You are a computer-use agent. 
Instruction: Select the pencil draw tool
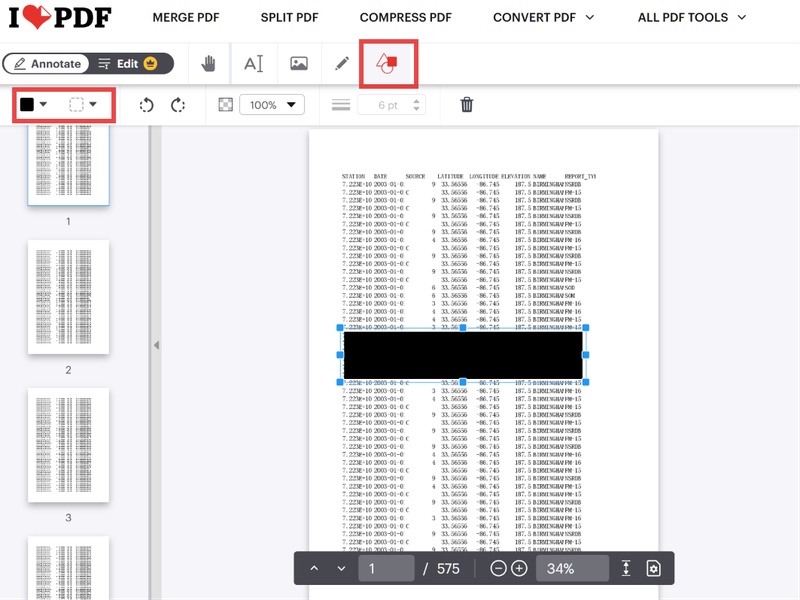tap(342, 64)
